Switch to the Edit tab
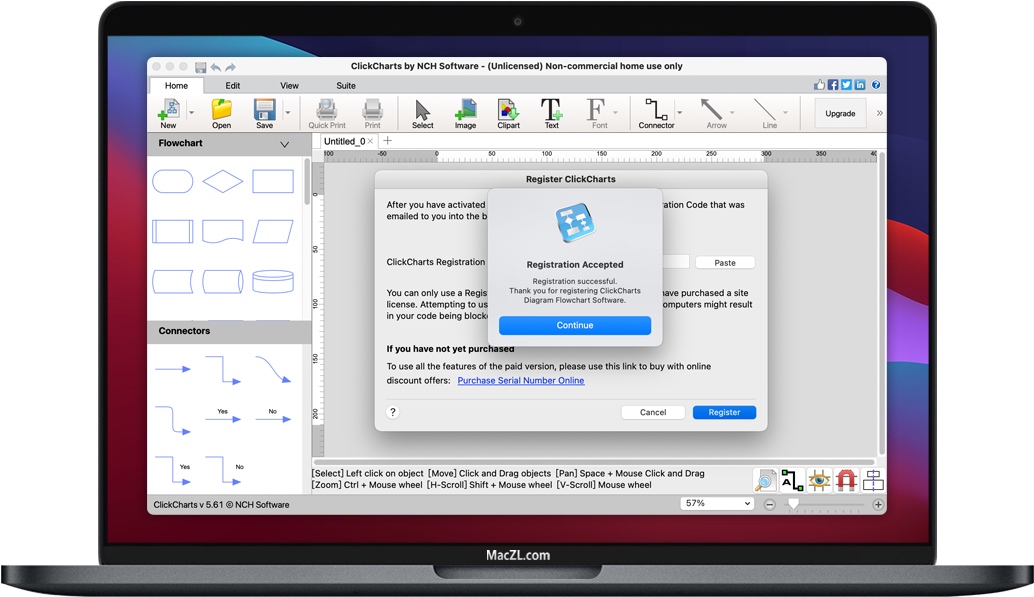Viewport: 1034px width, 597px height. [233, 86]
